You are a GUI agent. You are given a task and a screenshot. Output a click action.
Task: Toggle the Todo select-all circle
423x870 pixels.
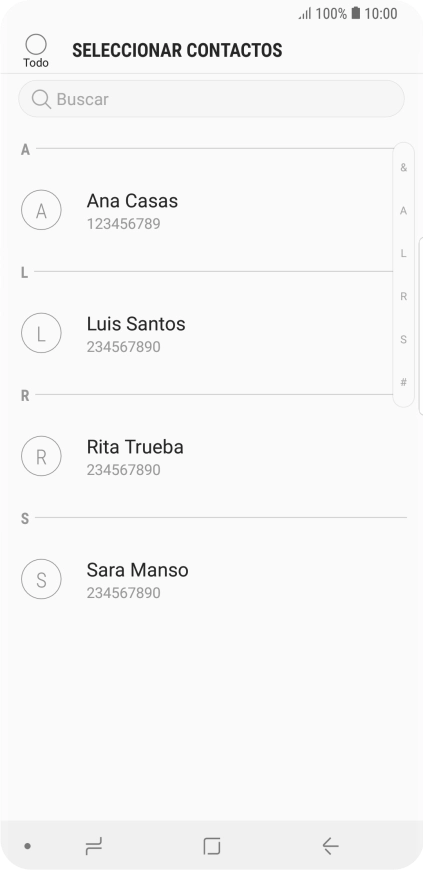36,45
